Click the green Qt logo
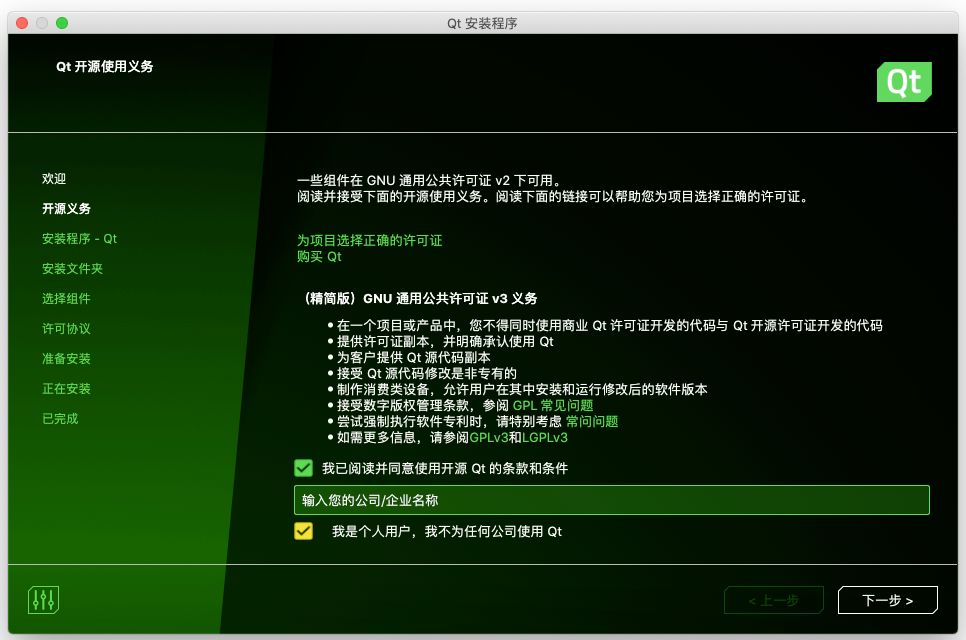Screen dimensions: 966x640 pos(904,82)
